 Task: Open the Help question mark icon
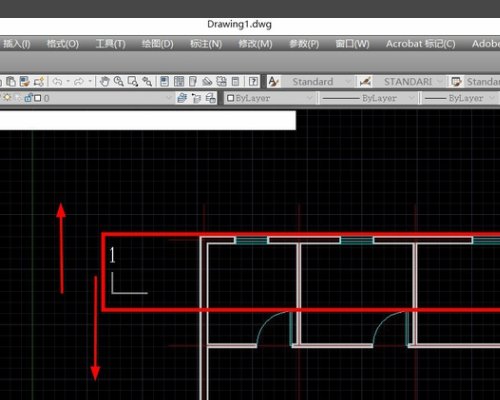[x=254, y=82]
